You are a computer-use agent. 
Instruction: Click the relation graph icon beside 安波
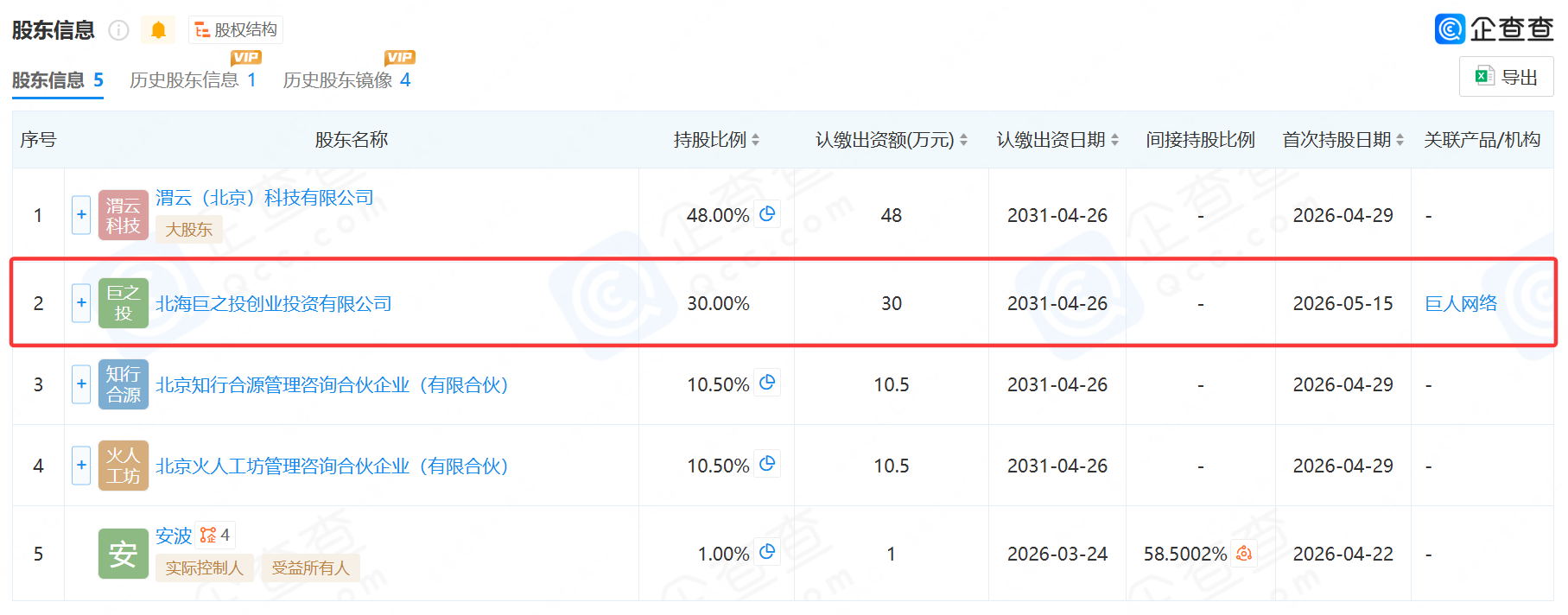[x=215, y=535]
